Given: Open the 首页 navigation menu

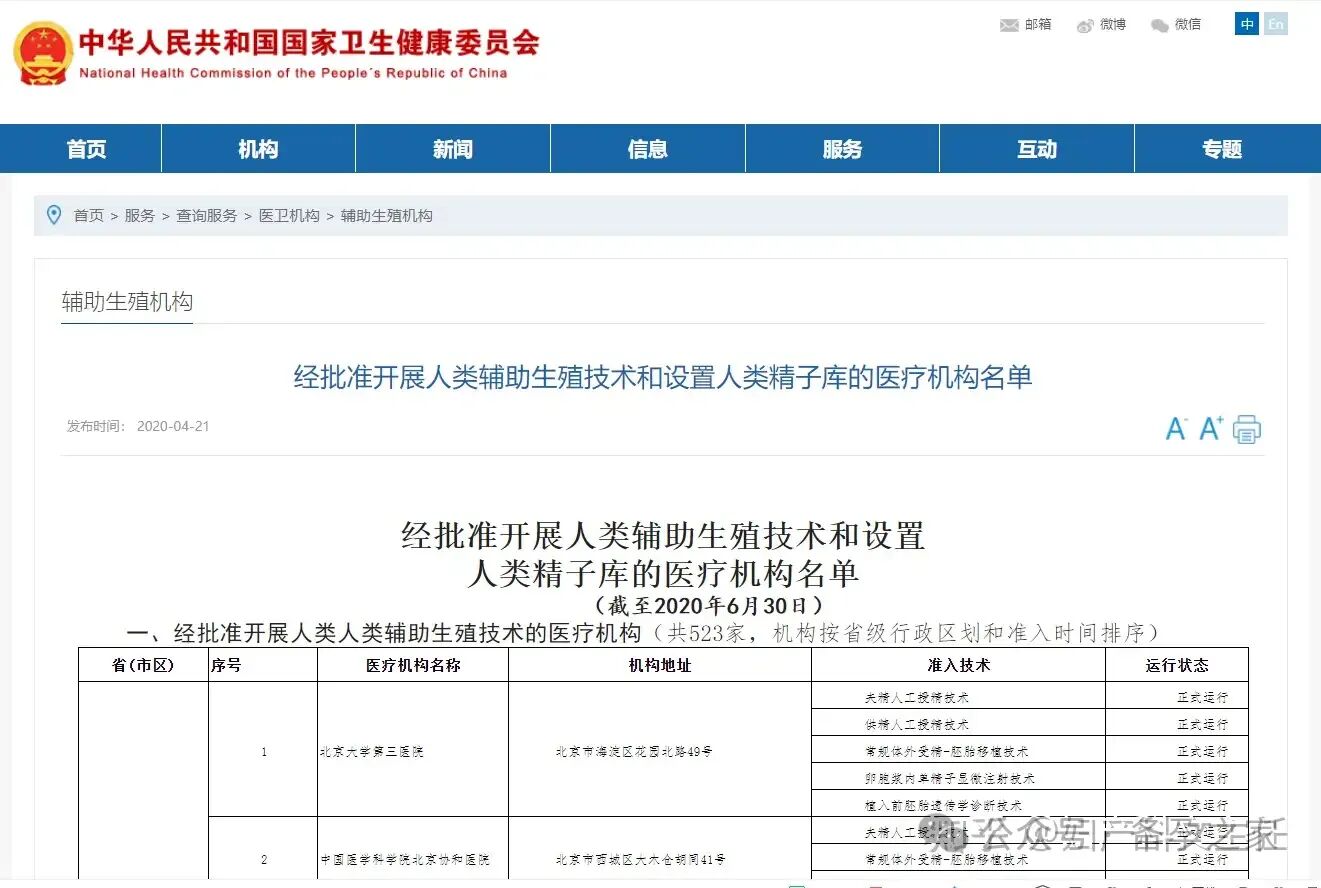Looking at the screenshot, I should coord(84,148).
